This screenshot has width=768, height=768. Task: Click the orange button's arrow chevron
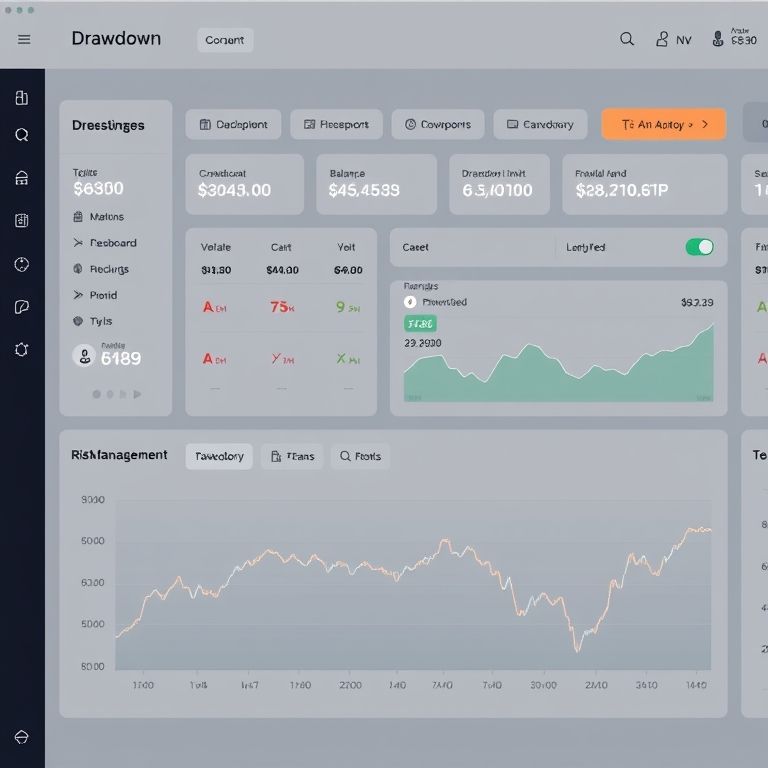(x=705, y=125)
